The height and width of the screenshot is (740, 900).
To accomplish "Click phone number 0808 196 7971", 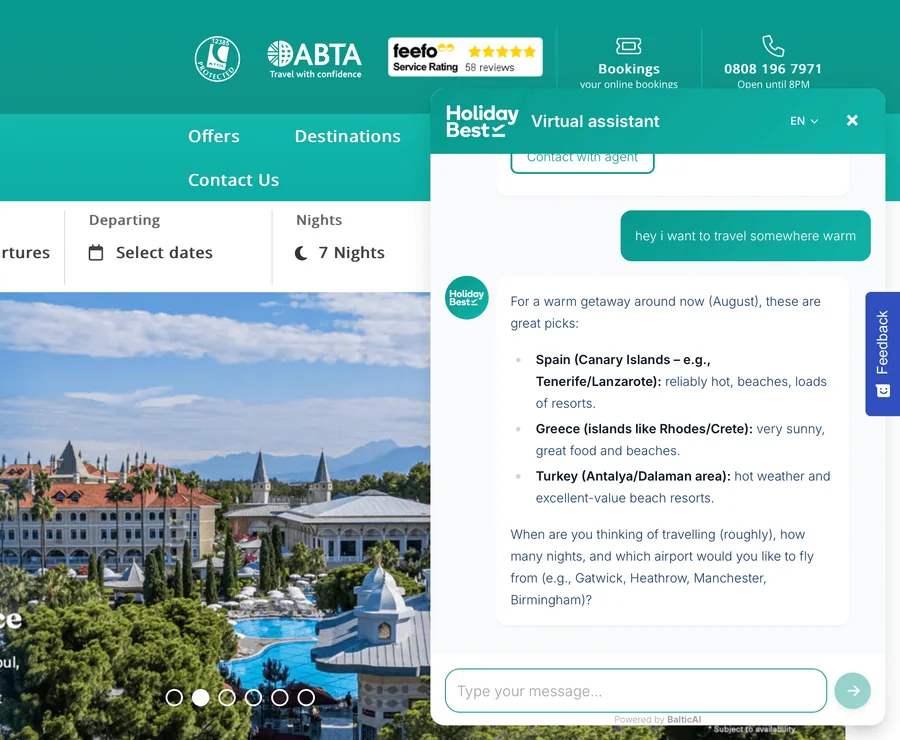I will click(773, 69).
